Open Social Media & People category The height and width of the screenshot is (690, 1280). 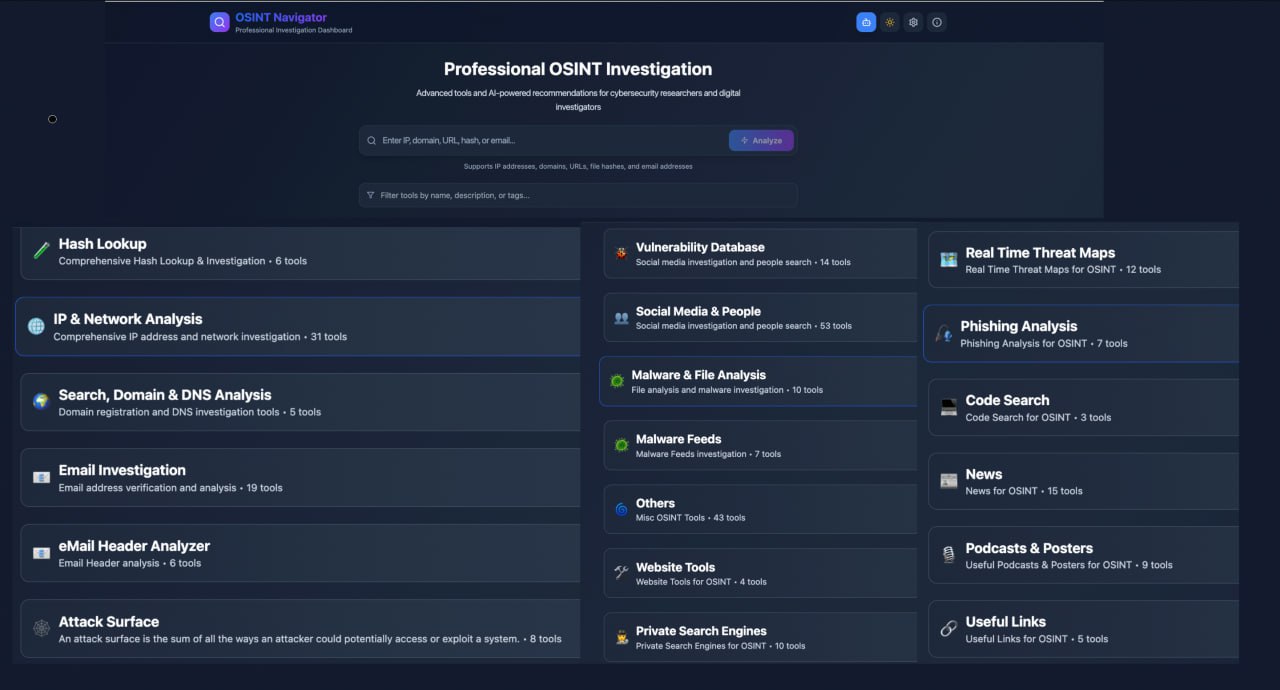coord(760,318)
